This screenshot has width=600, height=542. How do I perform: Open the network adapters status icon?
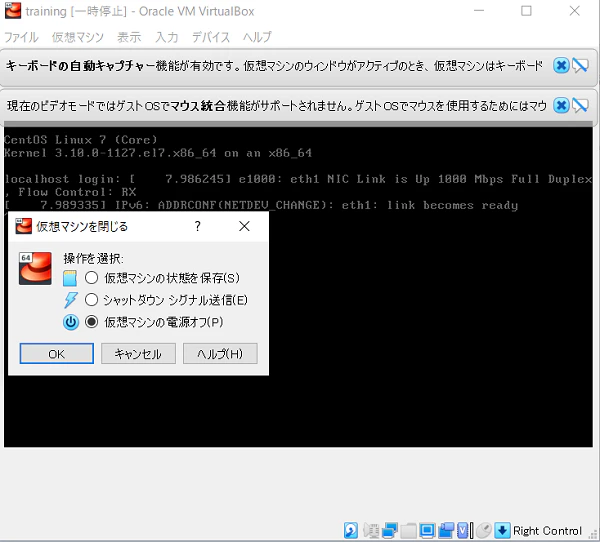[390, 530]
